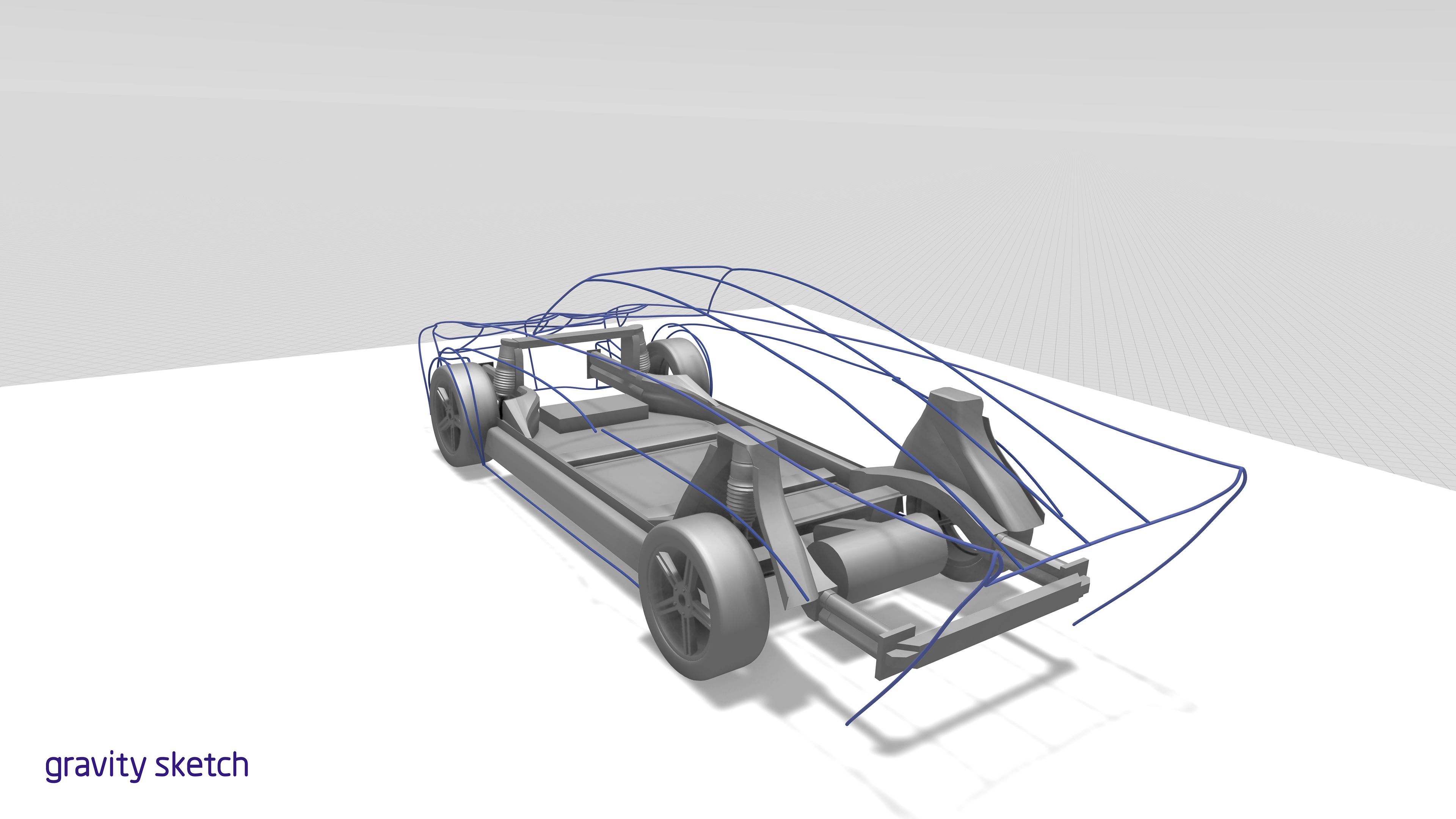Select the nearest rear wheel of the chassis
This screenshot has width=1456, height=819.
click(x=704, y=597)
